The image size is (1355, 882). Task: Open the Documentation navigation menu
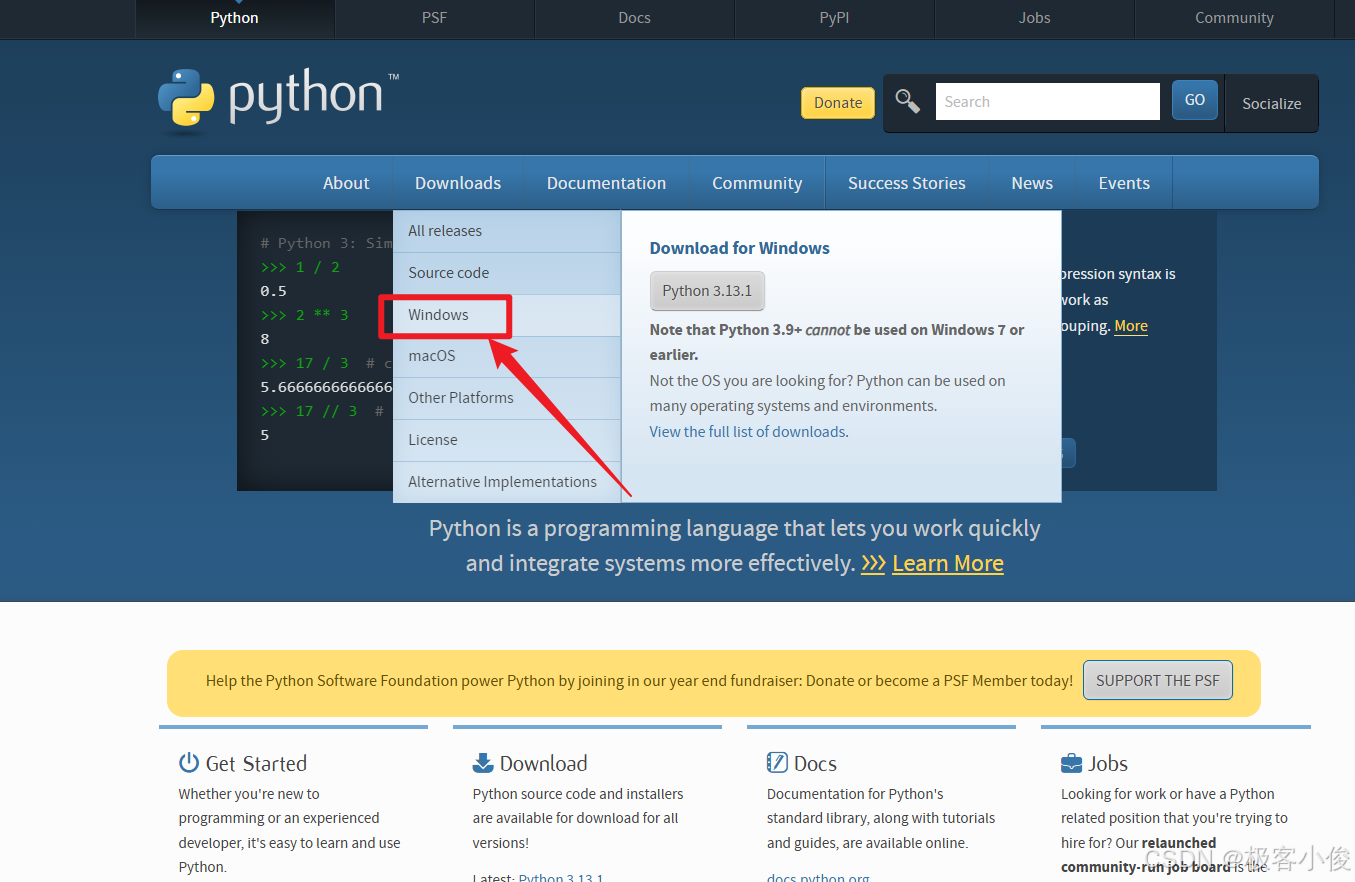coord(606,183)
